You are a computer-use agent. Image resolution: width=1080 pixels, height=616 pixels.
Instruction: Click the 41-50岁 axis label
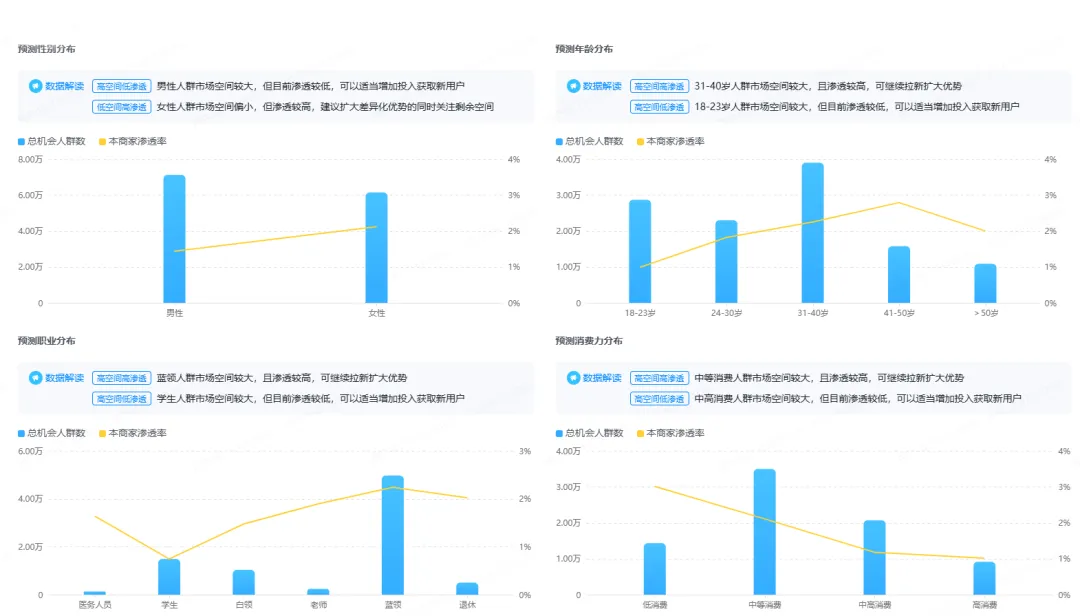coord(899,313)
